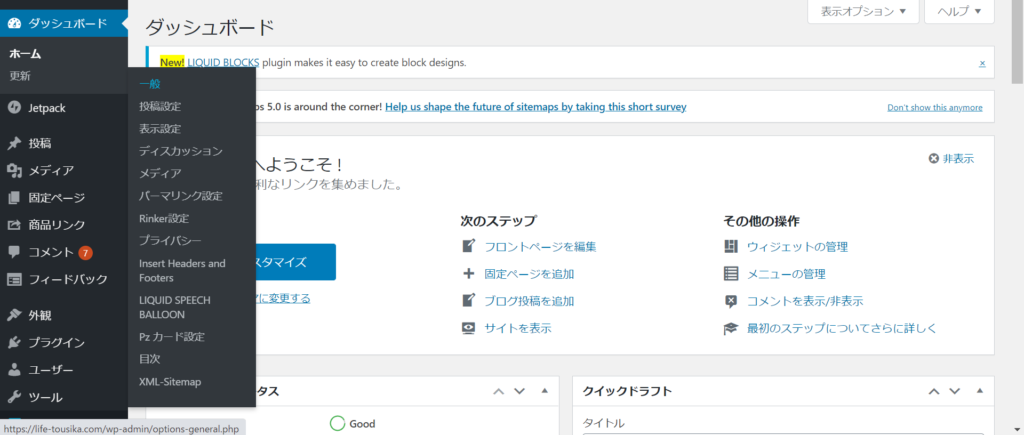Click the widget icon beside ウィジェットの管理
1024x435 pixels.
click(x=731, y=246)
